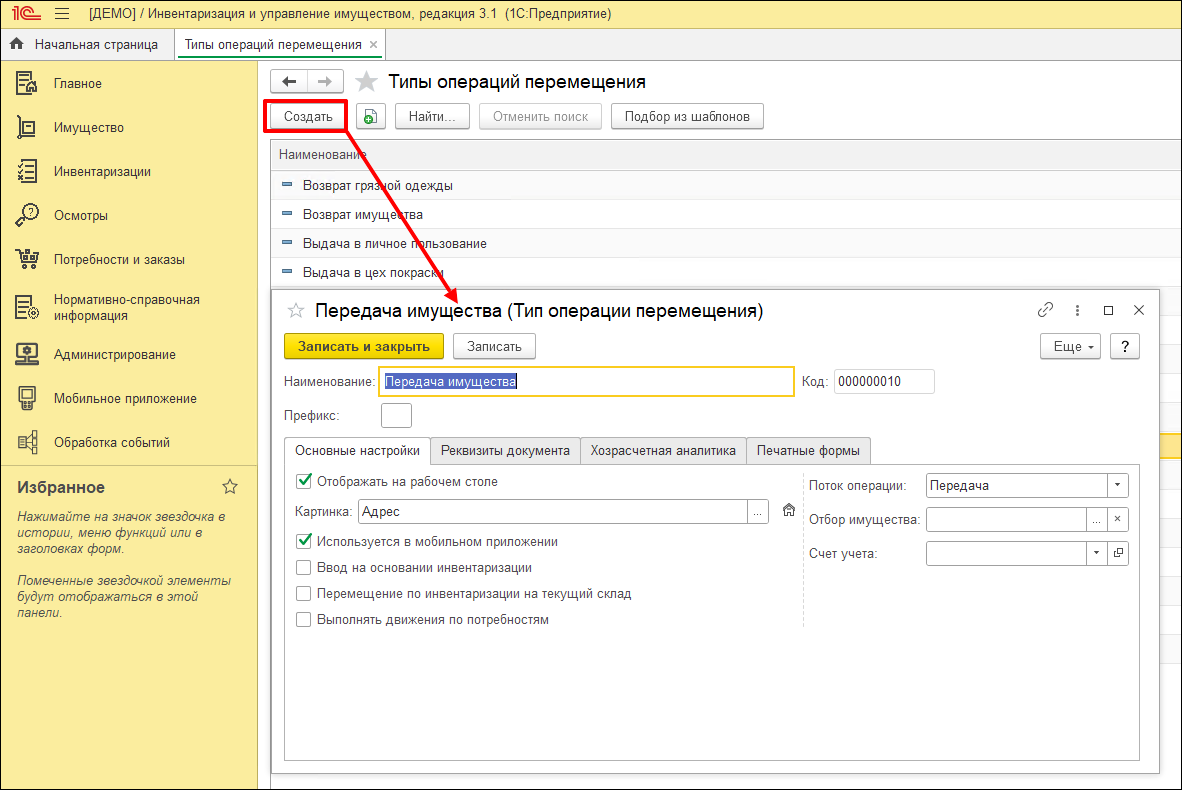
Task: Switch to the Основные настройки tab
Action: click(357, 451)
